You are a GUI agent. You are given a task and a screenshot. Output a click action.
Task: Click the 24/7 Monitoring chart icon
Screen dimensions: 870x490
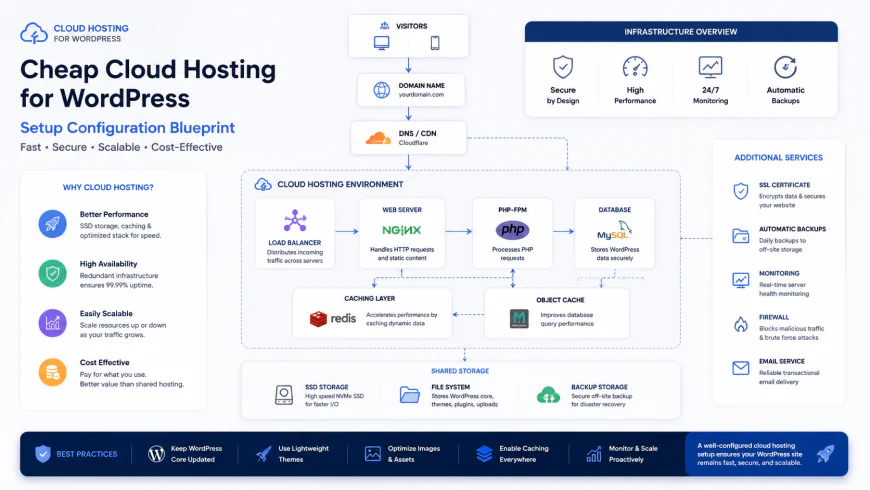point(710,67)
